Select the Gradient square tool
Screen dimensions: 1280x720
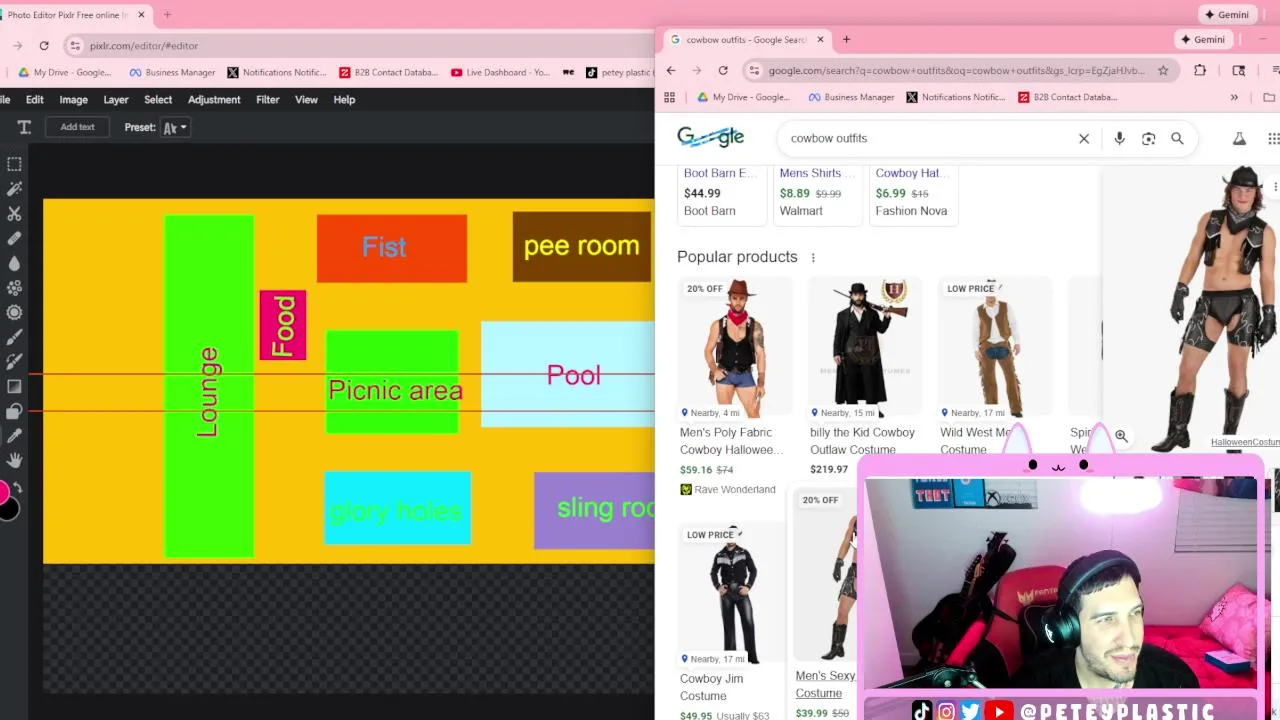pyautogui.click(x=14, y=386)
